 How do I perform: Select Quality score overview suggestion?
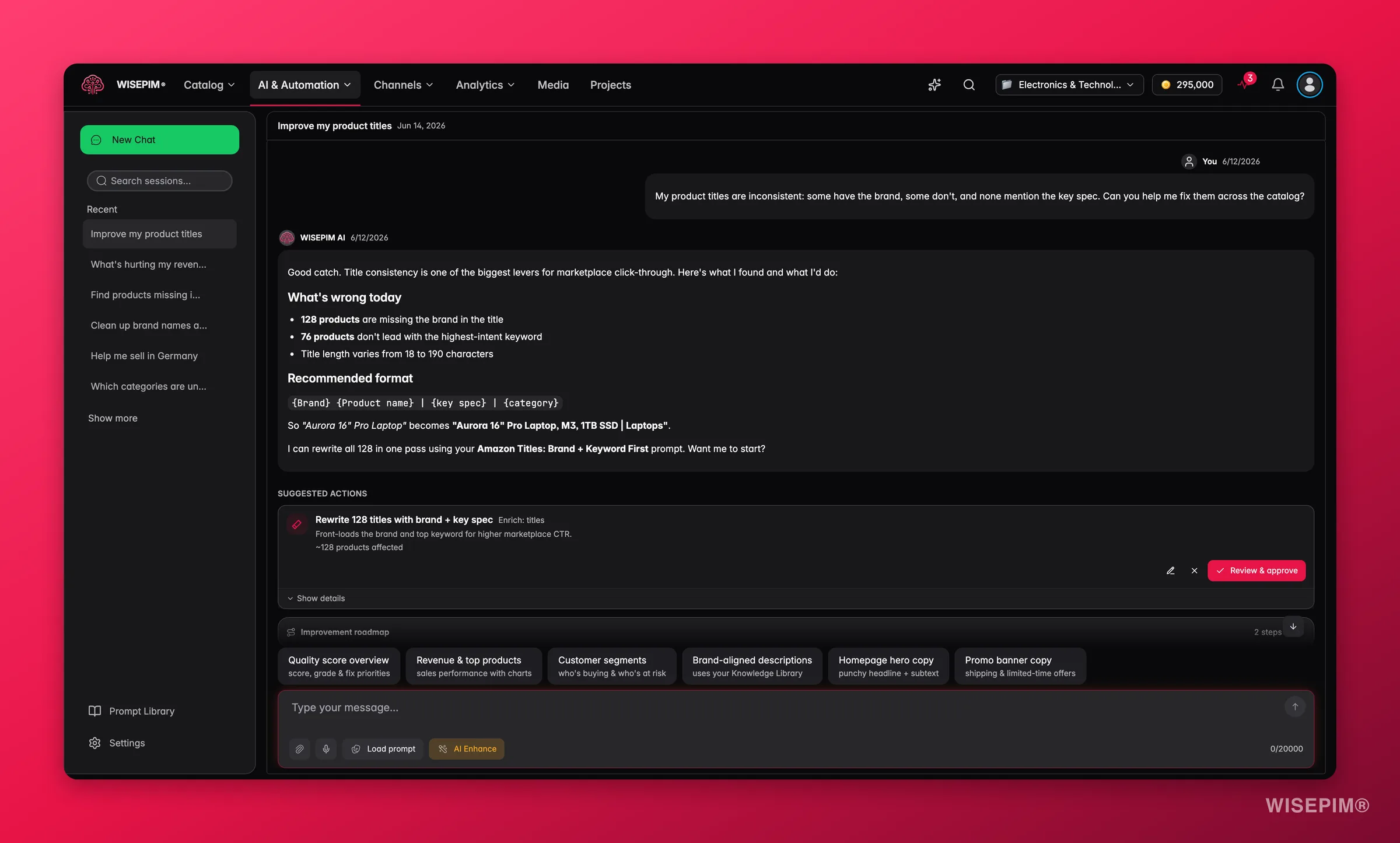339,666
